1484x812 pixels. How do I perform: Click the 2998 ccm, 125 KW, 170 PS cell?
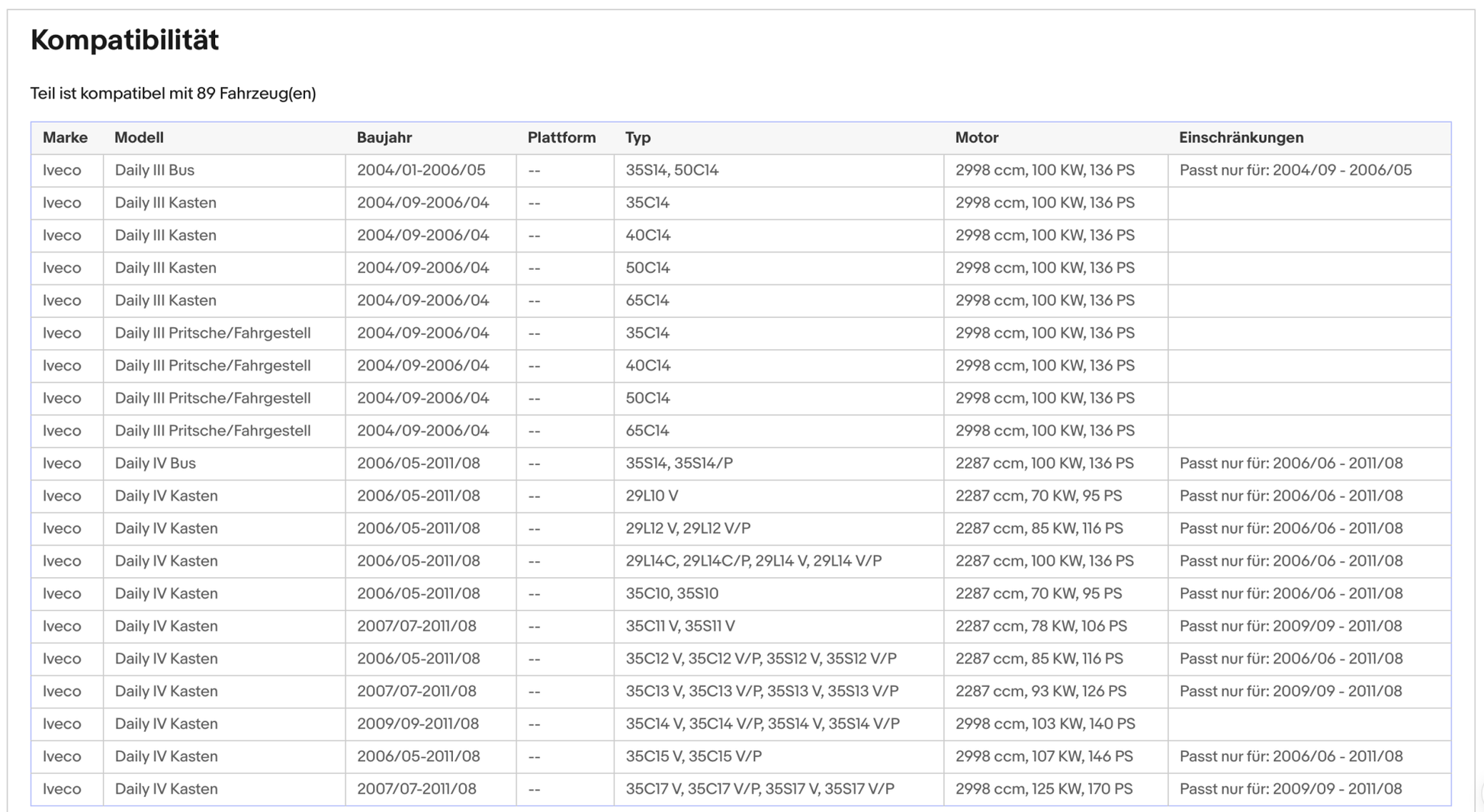(1055, 789)
